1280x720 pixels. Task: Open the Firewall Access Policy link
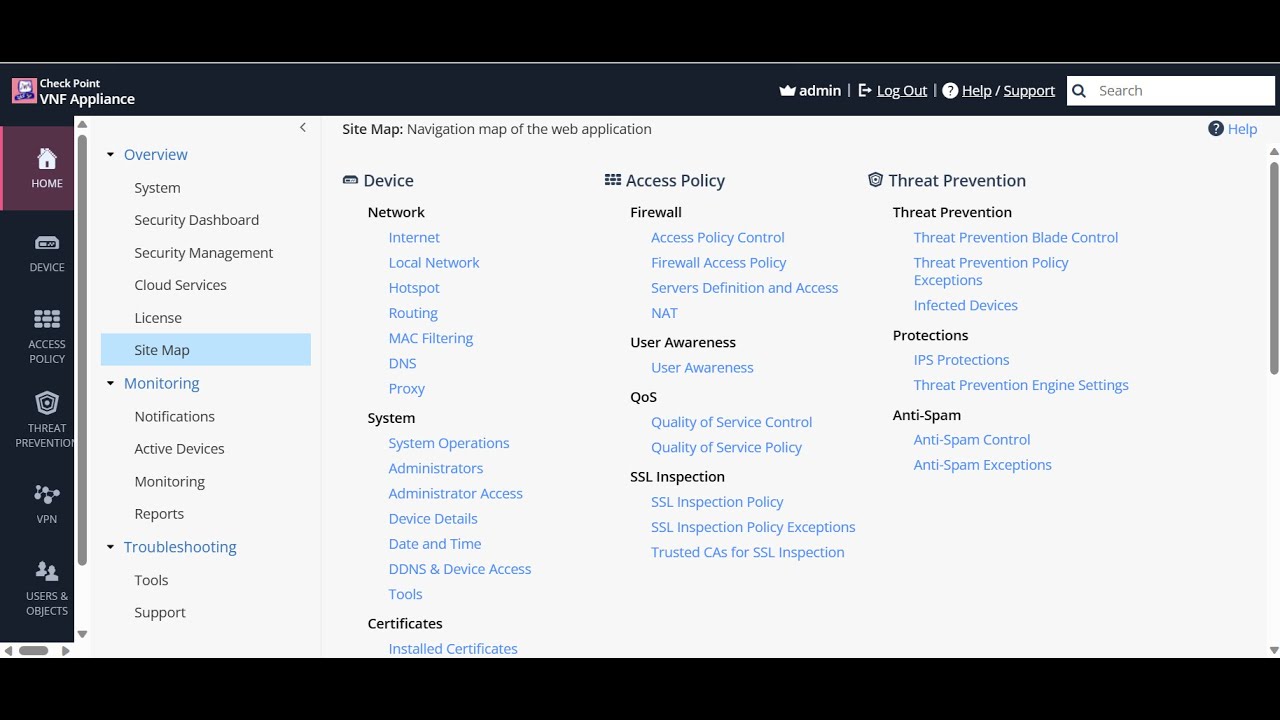click(x=719, y=263)
